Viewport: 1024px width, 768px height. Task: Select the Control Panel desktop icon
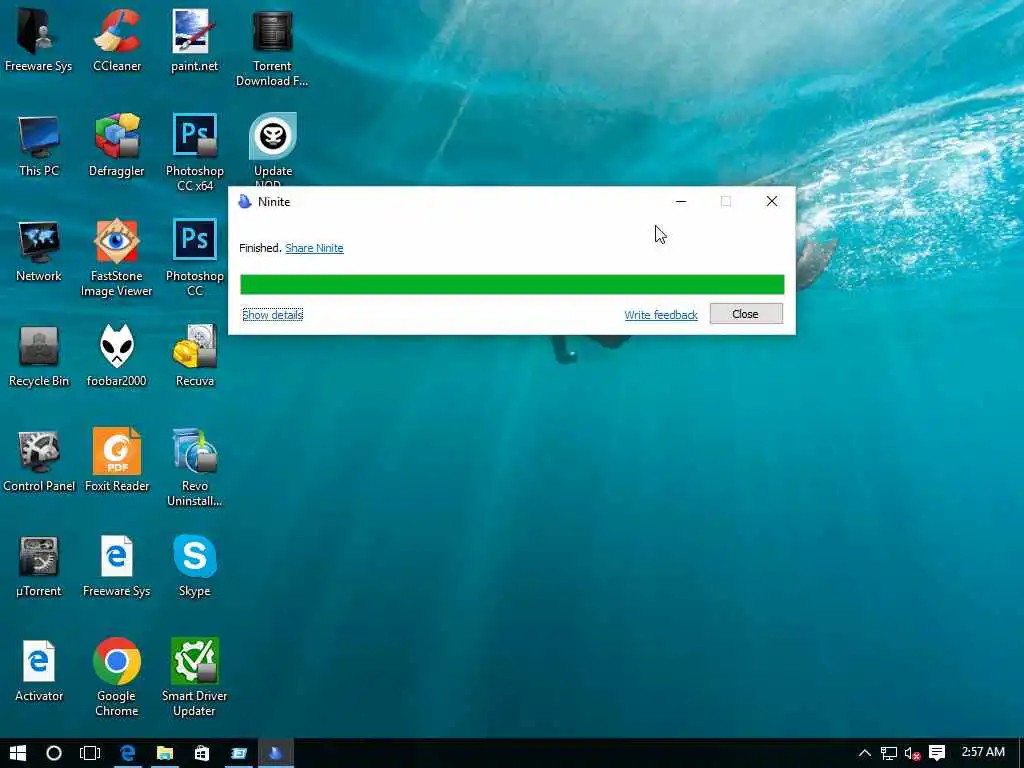point(39,461)
